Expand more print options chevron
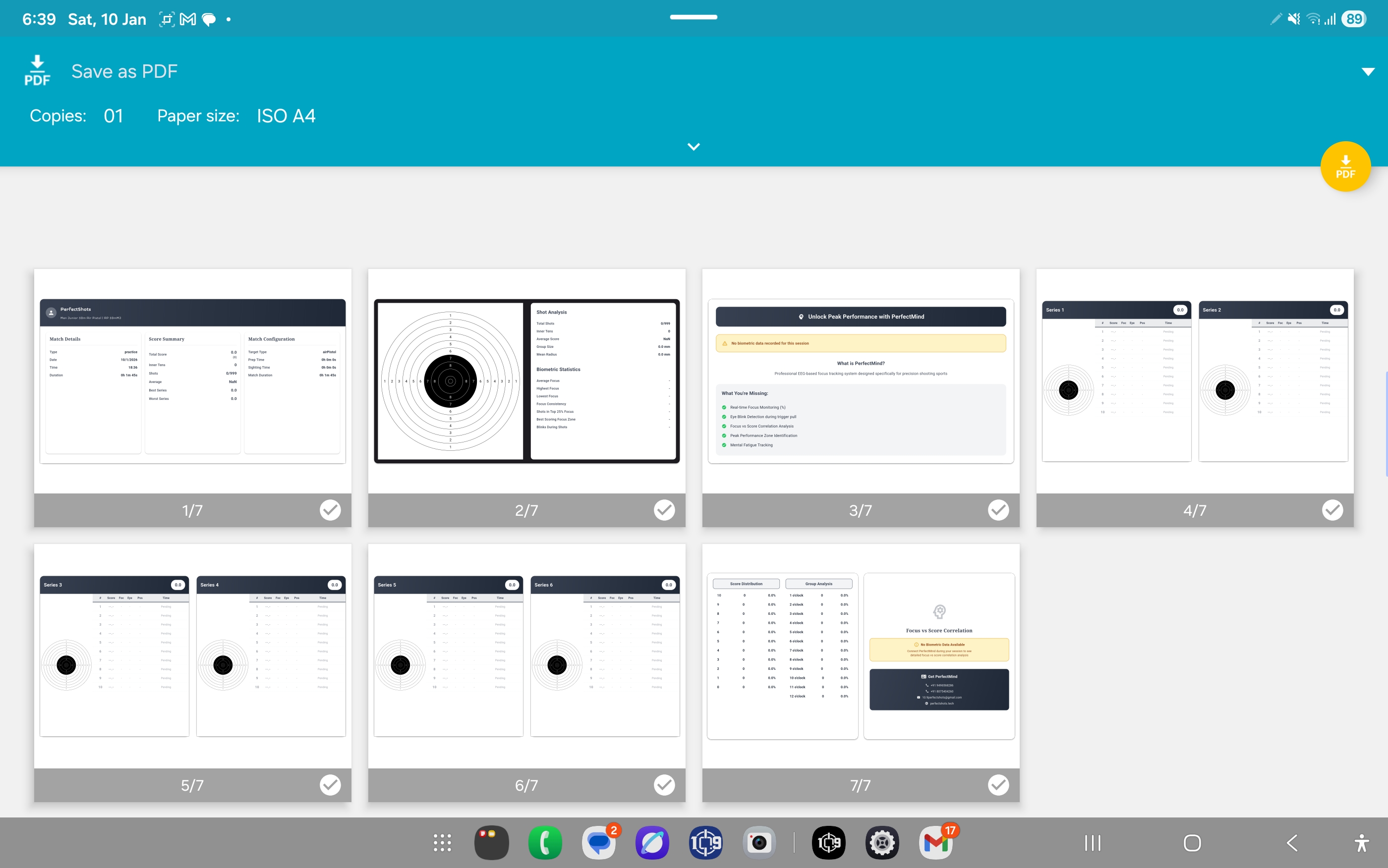This screenshot has height=868, width=1388. pos(693,147)
